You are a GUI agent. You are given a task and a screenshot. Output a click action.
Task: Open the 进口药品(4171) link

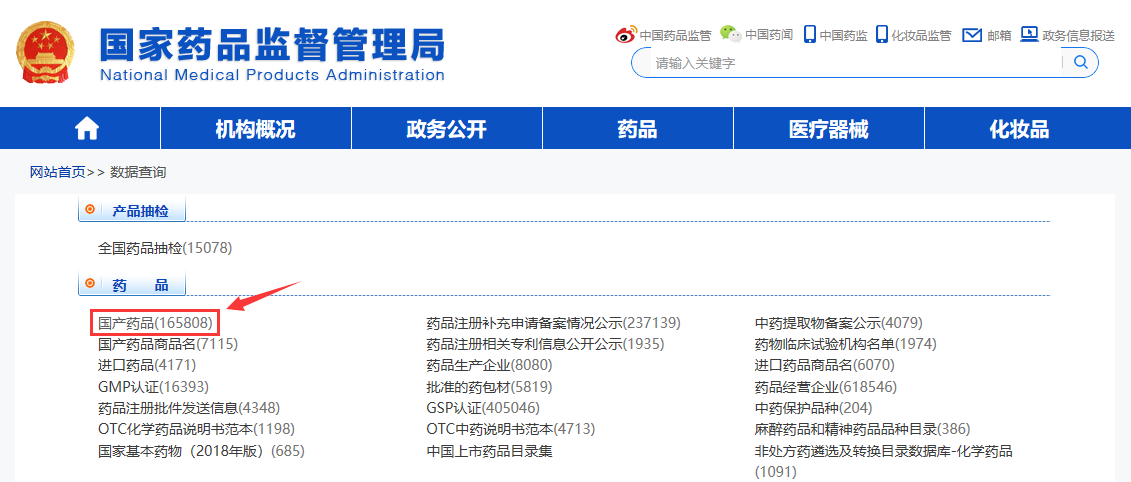point(140,365)
